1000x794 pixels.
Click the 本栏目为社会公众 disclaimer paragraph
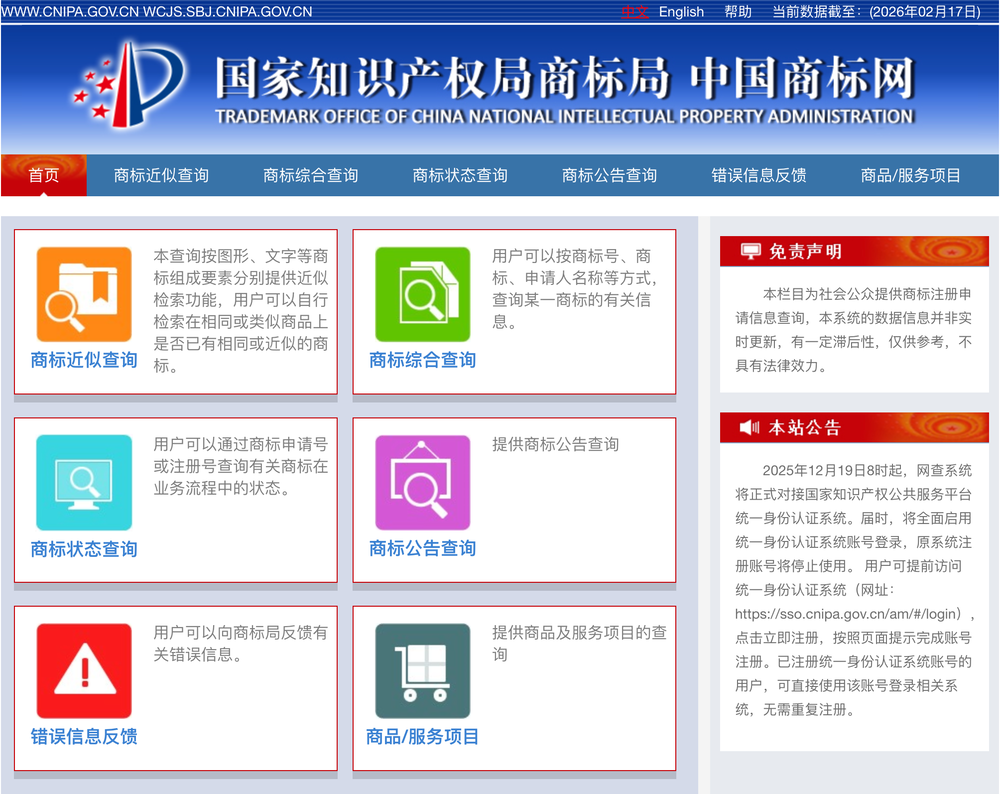click(x=853, y=330)
